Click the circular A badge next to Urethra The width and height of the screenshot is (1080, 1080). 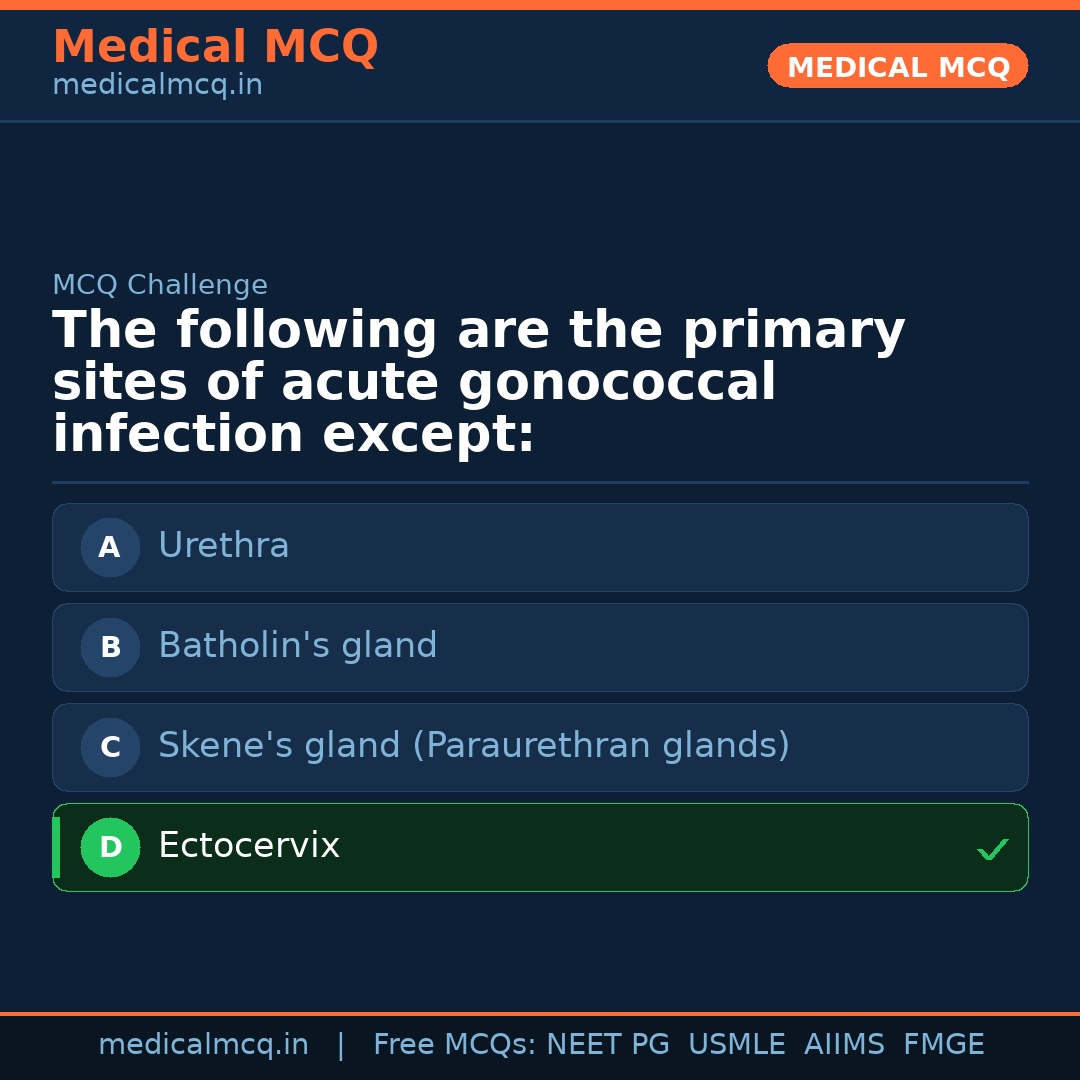110,547
